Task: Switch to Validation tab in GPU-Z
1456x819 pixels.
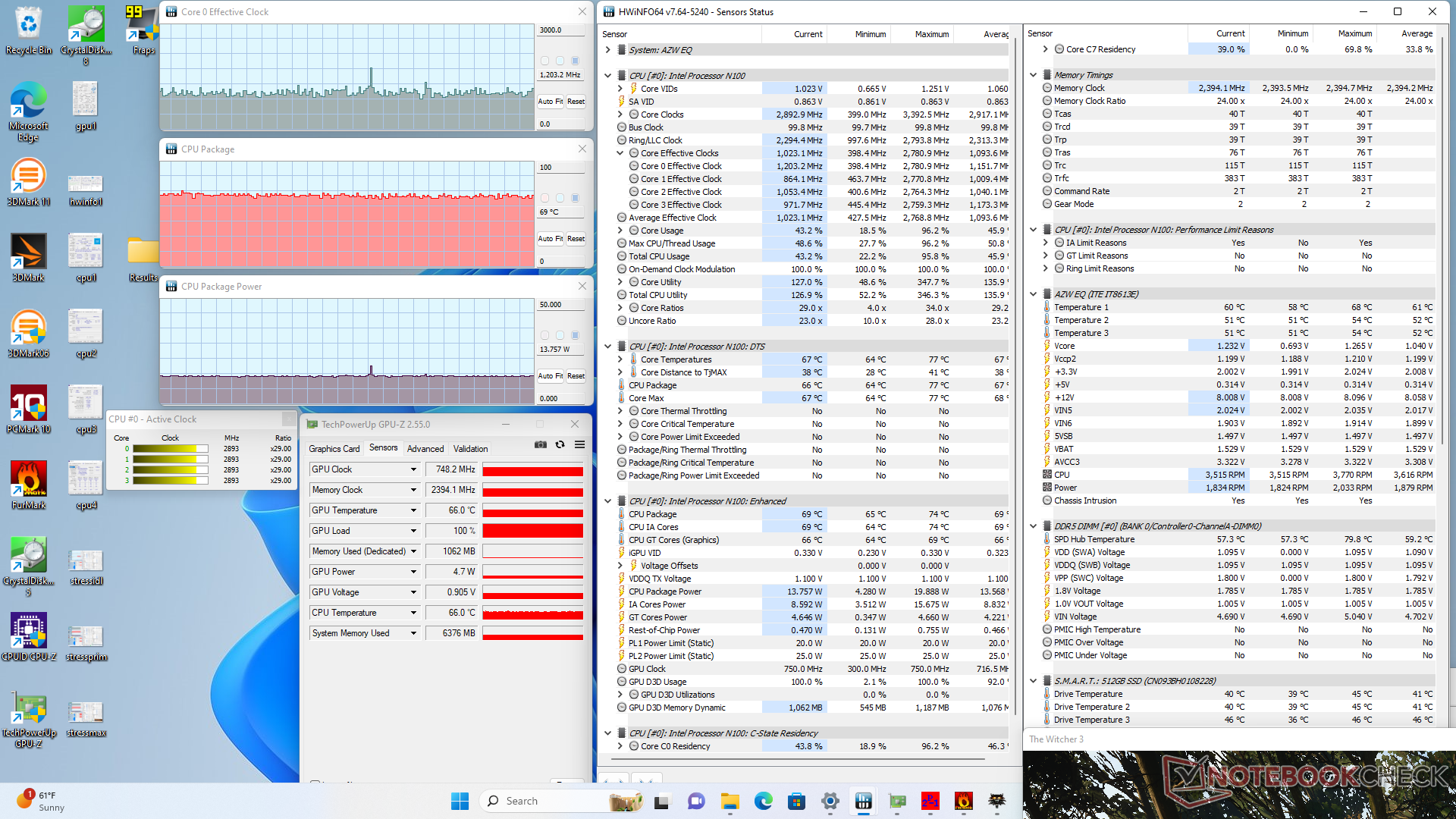Action: click(x=470, y=449)
